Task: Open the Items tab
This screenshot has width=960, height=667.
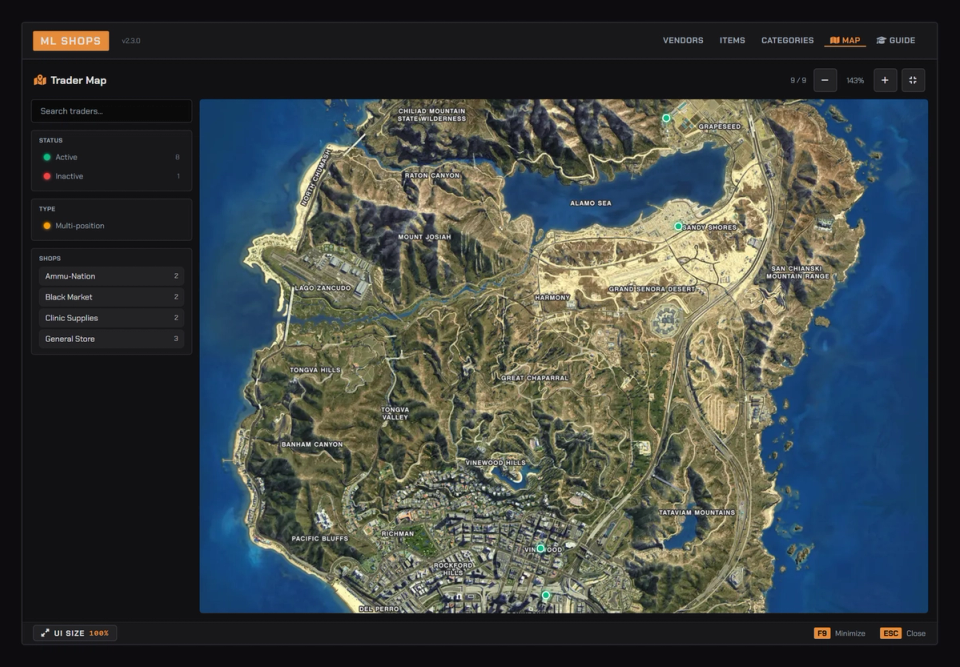Action: [732, 40]
